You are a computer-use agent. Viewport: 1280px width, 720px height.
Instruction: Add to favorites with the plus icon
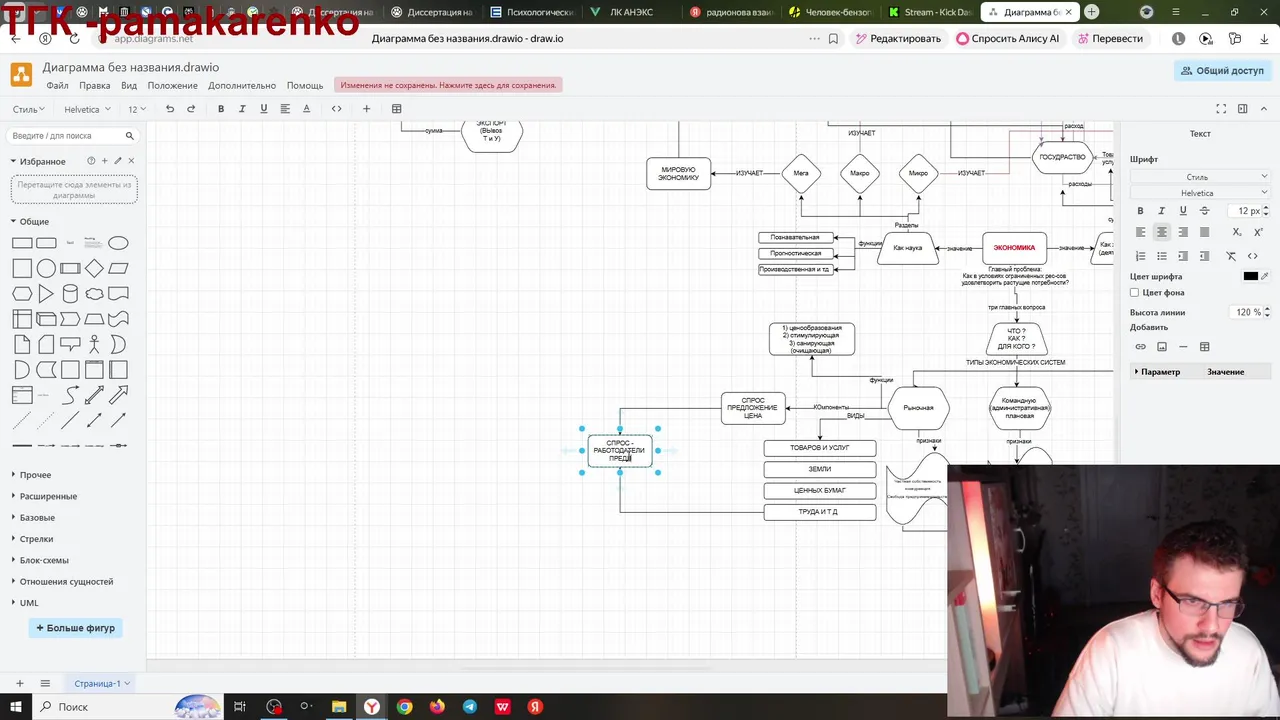click(104, 161)
